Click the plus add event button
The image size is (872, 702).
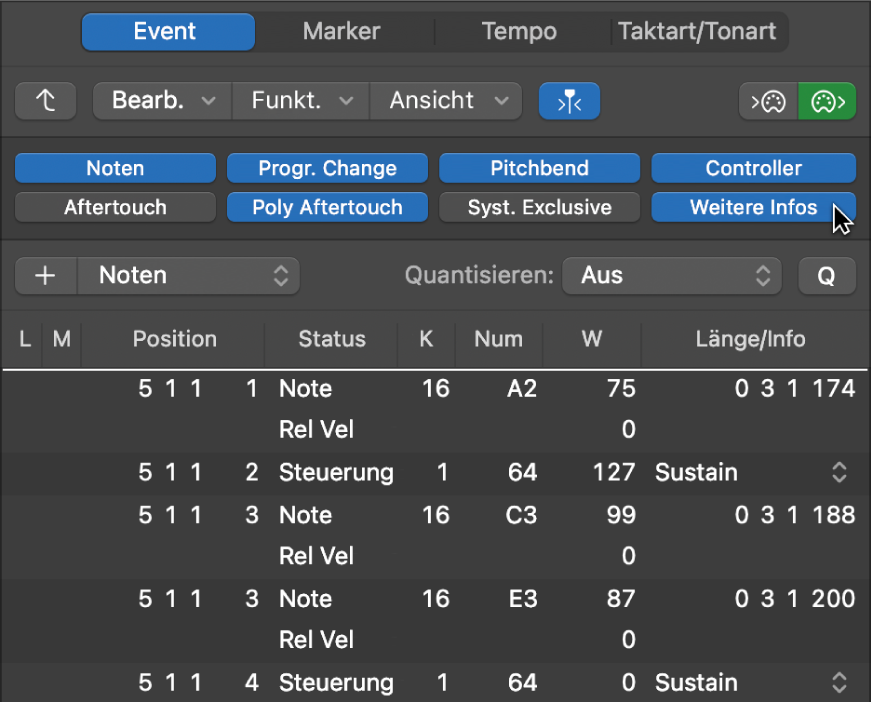coord(45,276)
